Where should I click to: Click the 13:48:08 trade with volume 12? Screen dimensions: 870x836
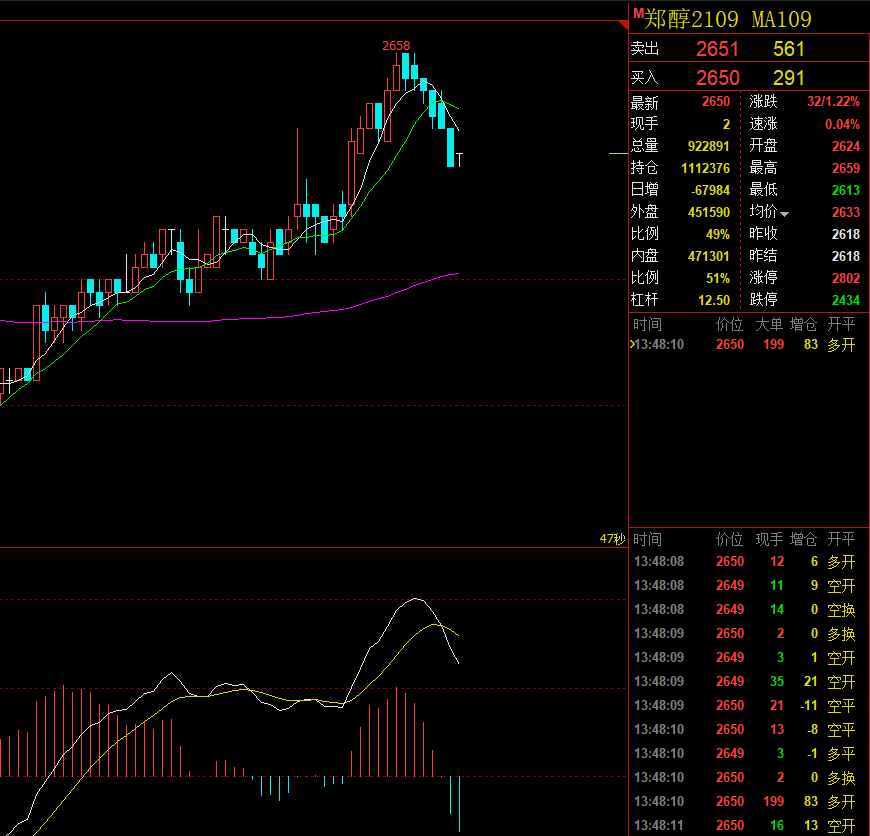(x=745, y=561)
